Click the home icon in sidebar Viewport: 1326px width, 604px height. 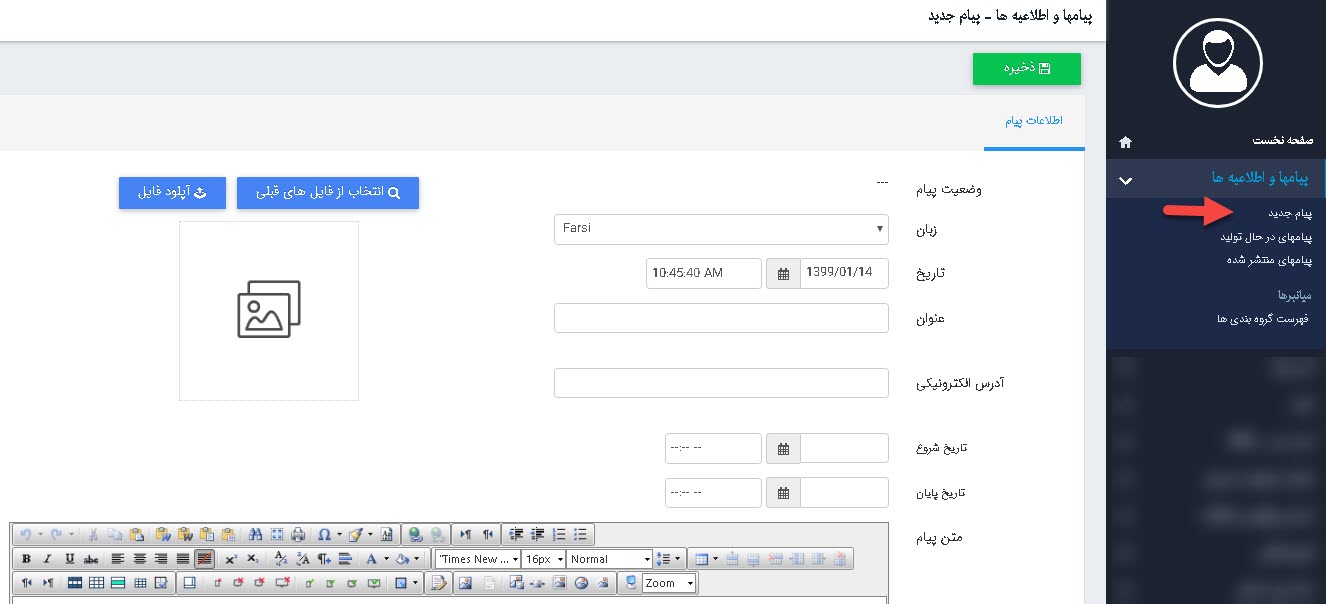tap(1125, 142)
